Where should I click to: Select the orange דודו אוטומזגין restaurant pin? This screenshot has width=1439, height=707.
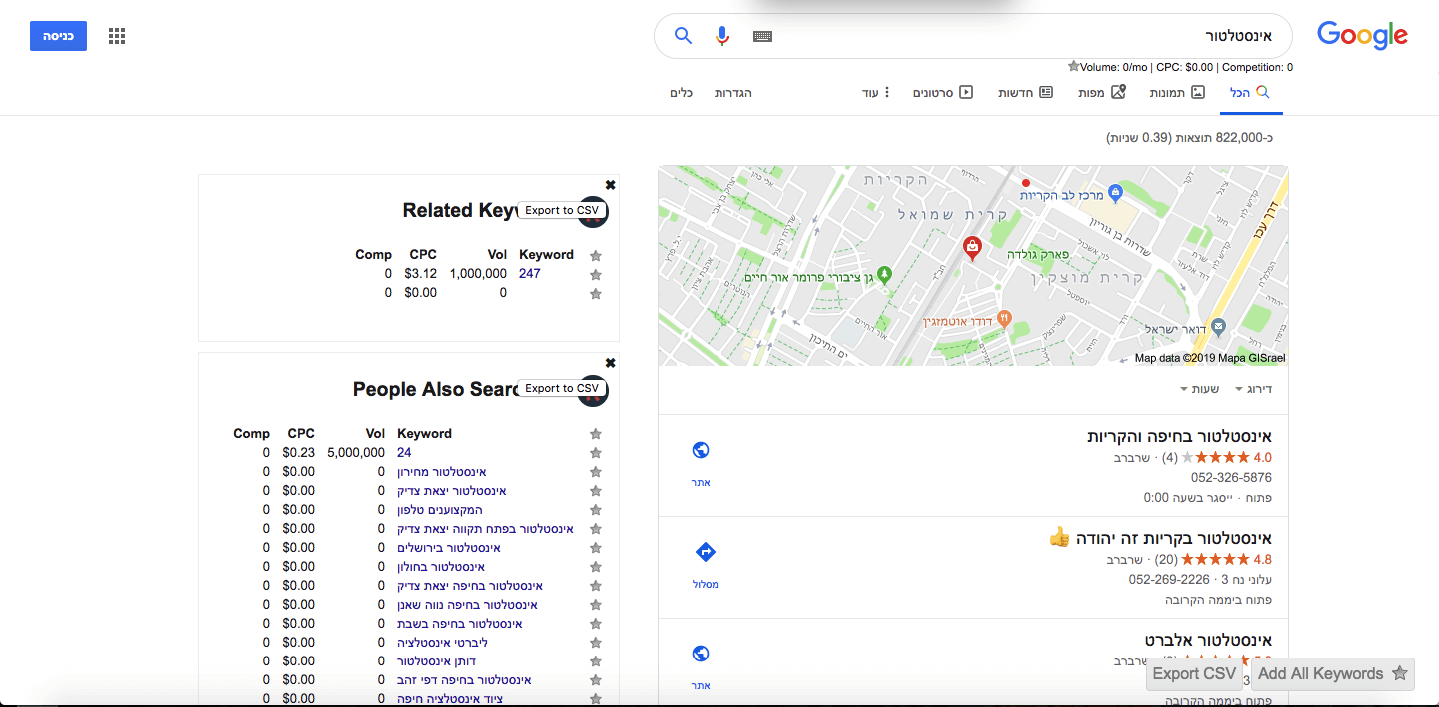coord(1005,319)
